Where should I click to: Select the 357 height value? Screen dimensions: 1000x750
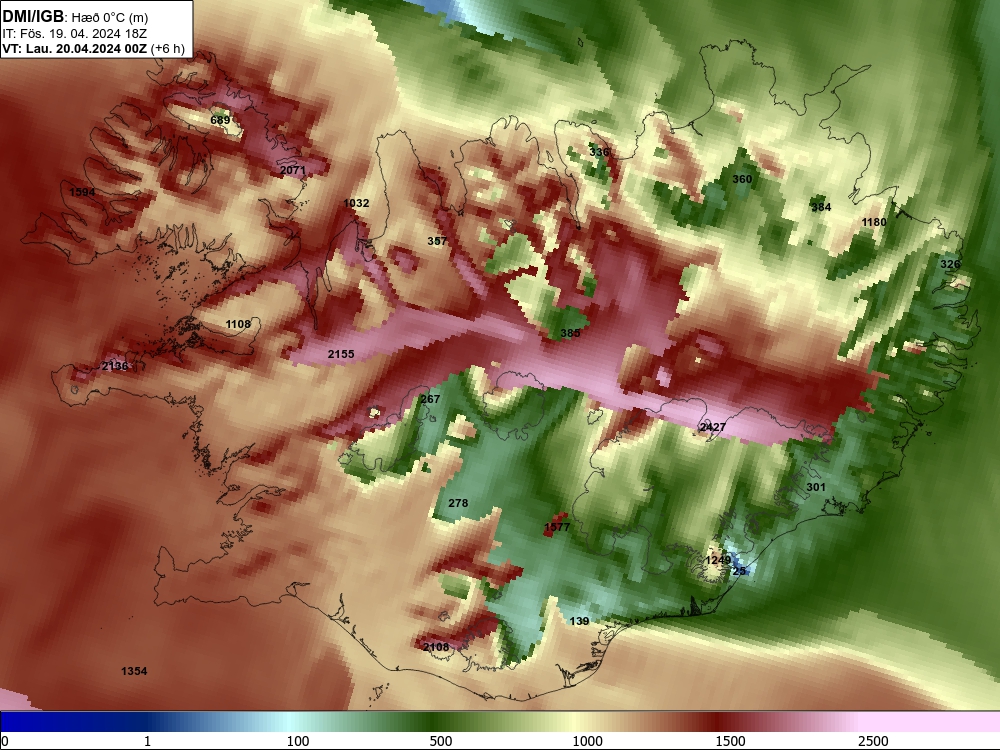coord(437,240)
